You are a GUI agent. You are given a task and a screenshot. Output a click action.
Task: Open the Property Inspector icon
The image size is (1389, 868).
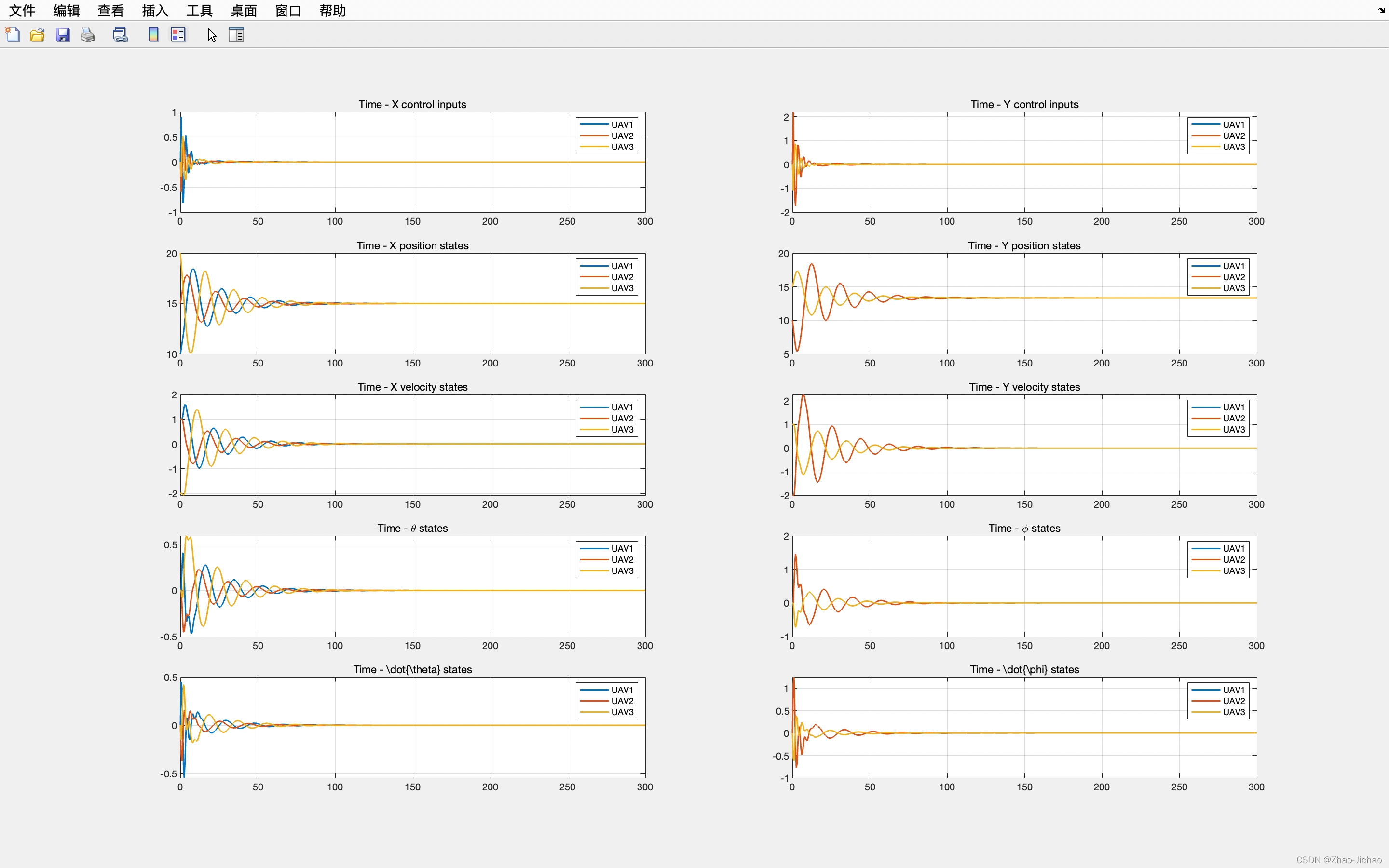[x=236, y=35]
